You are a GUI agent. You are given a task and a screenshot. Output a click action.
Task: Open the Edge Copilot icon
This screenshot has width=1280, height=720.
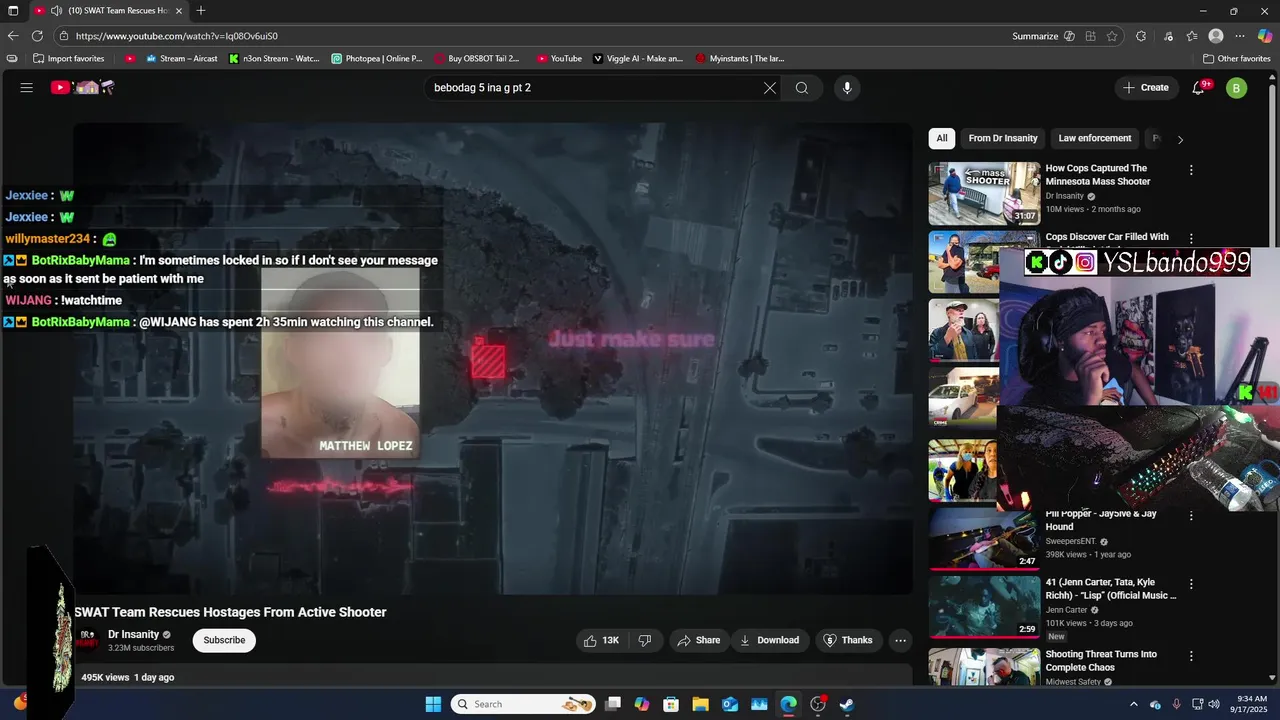point(1264,36)
